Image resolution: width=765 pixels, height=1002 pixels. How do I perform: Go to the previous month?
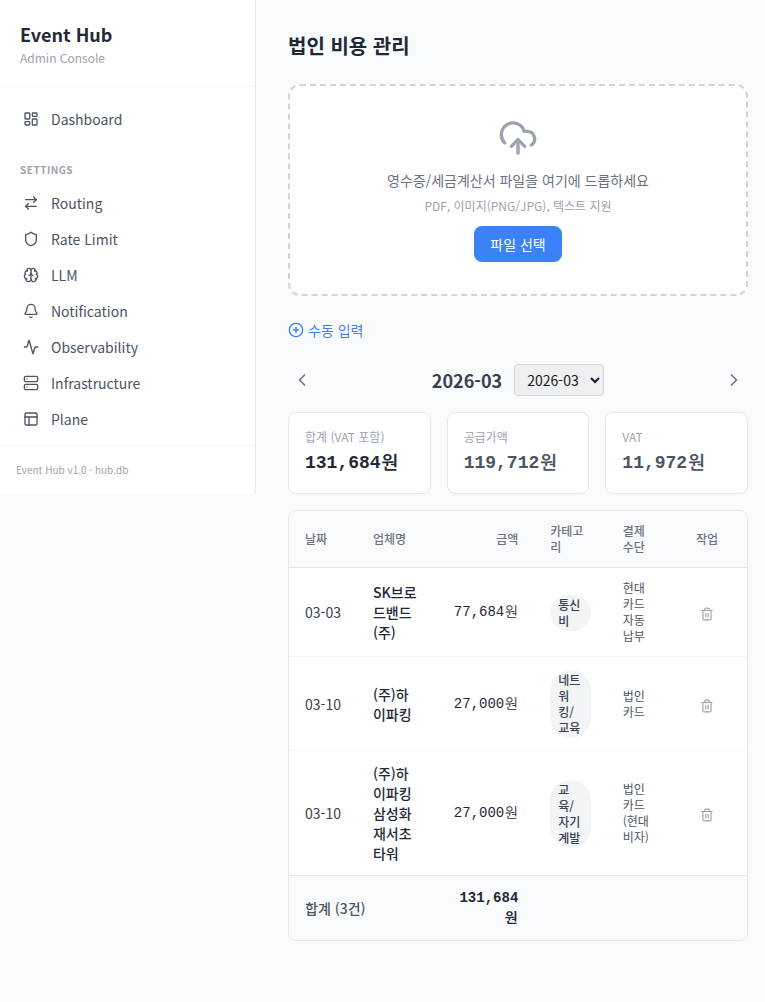(x=302, y=380)
